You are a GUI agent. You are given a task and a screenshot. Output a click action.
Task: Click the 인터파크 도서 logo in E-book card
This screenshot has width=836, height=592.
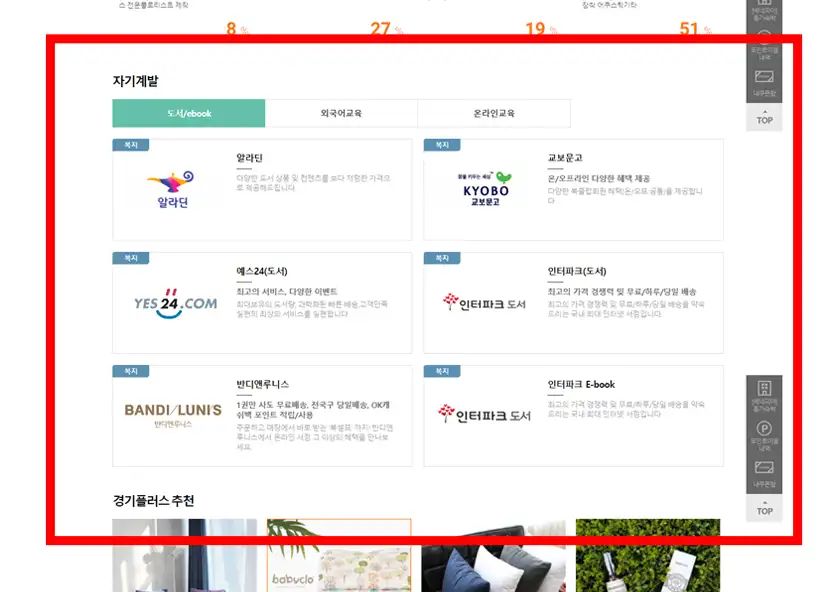[484, 414]
